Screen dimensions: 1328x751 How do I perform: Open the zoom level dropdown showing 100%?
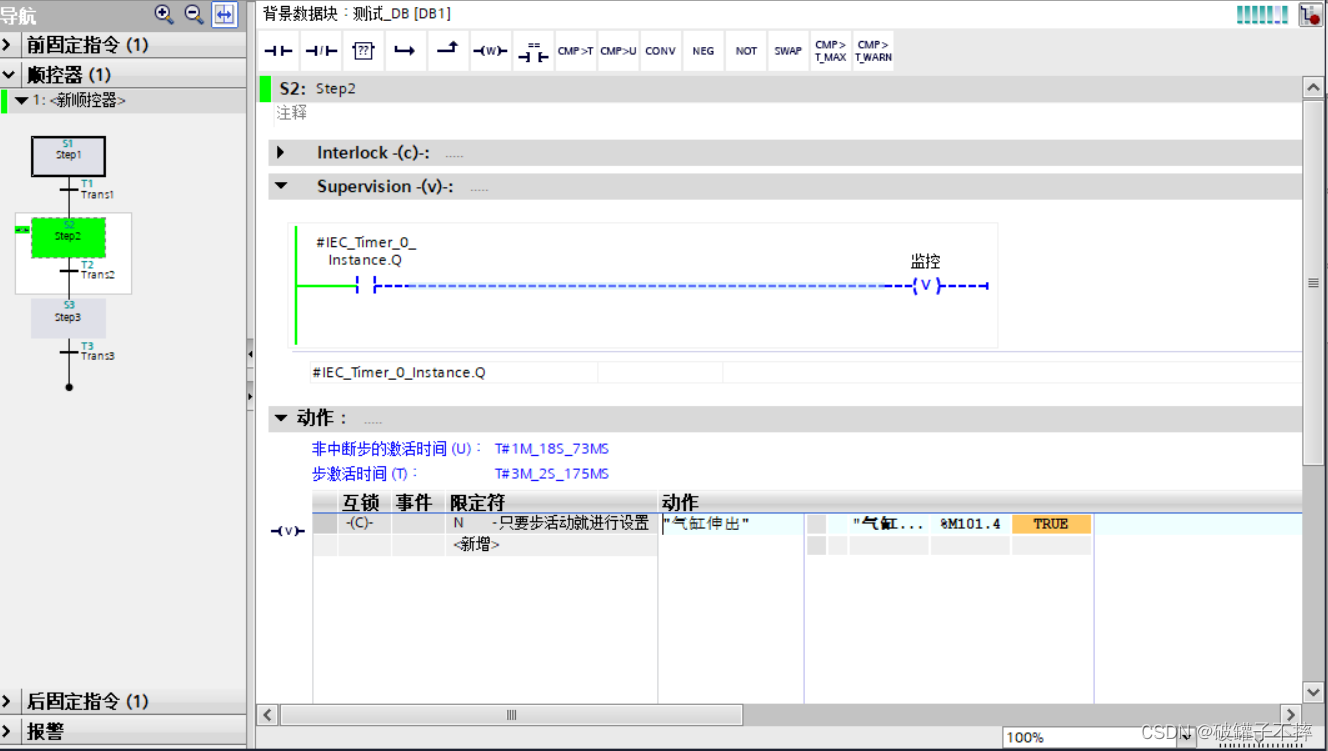tap(1186, 737)
